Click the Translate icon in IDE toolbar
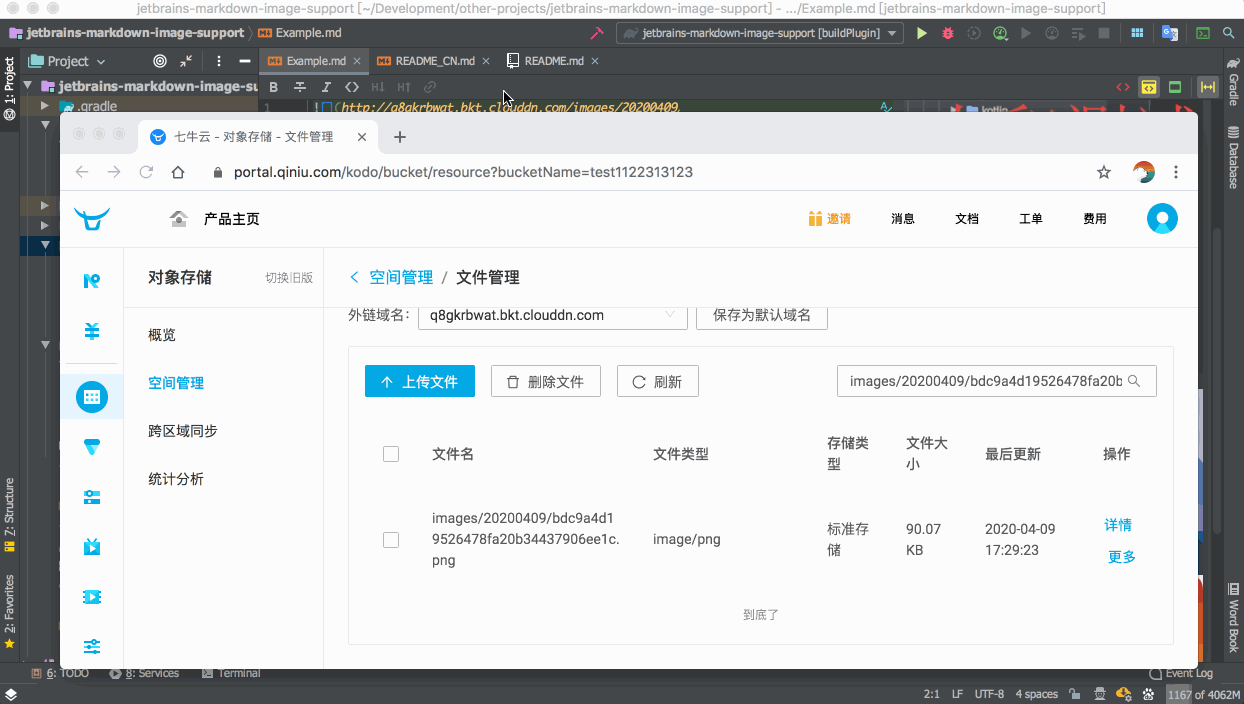The width and height of the screenshot is (1244, 704). tap(1169, 33)
